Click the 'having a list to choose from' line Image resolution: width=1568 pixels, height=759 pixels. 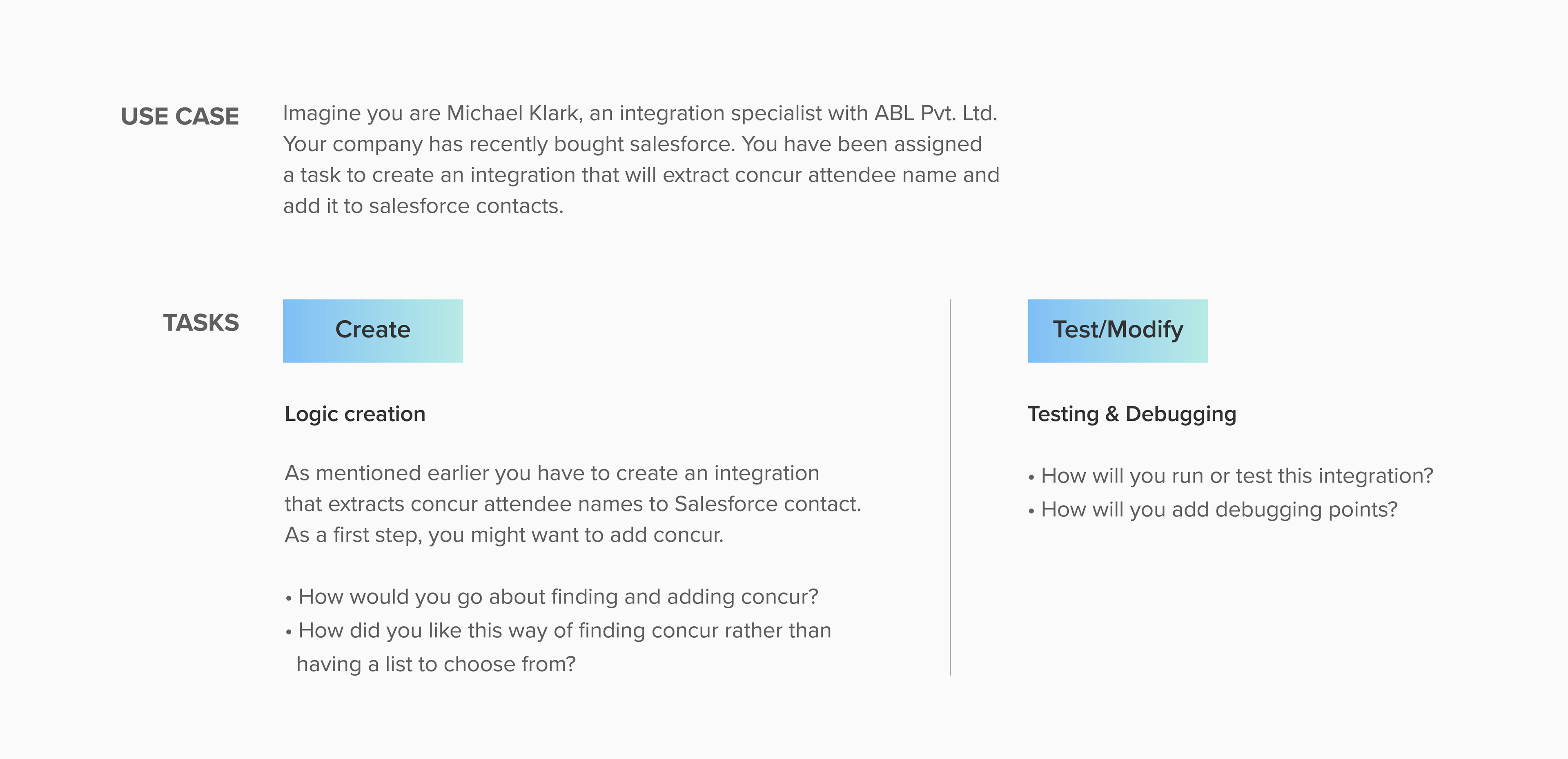click(x=436, y=665)
